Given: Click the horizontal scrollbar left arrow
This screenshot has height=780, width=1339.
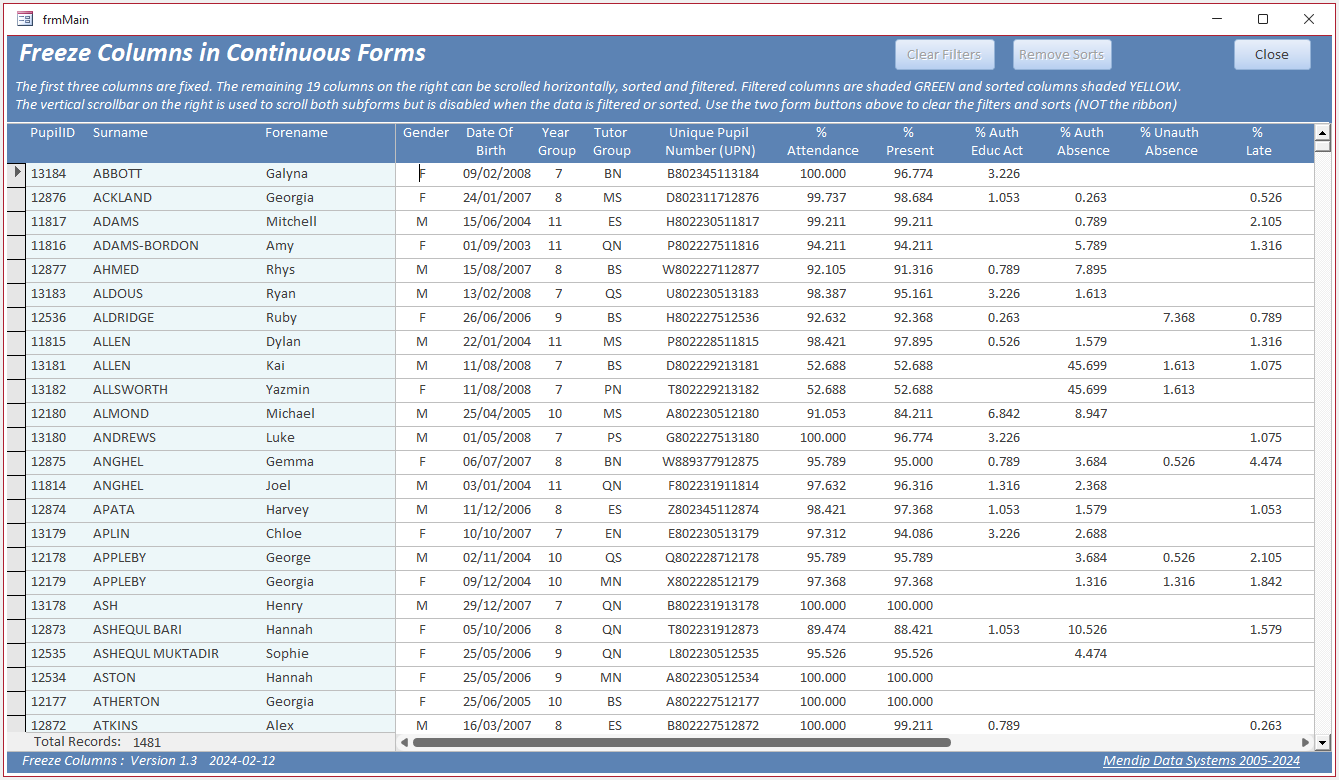Looking at the screenshot, I should pos(404,742).
